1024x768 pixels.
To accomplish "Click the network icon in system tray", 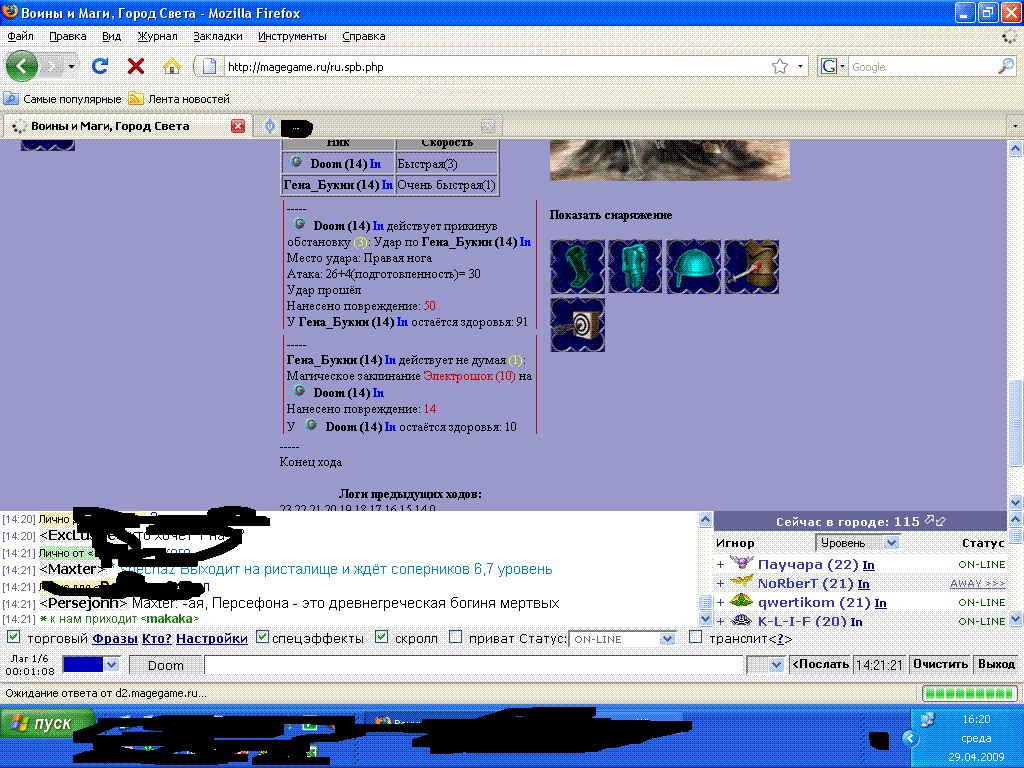I will [927, 720].
